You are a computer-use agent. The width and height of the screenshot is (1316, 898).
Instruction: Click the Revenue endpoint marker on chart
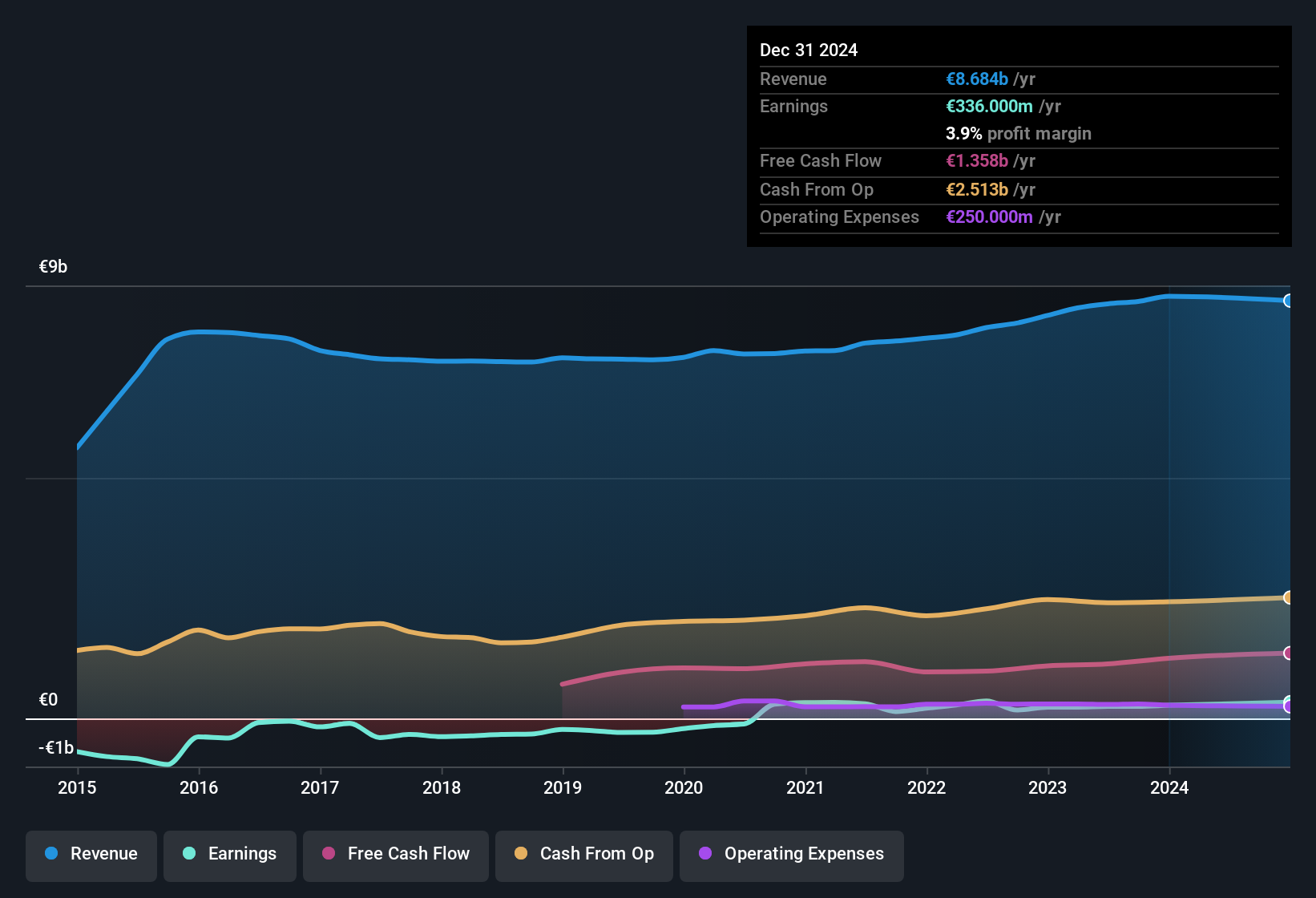point(1288,301)
